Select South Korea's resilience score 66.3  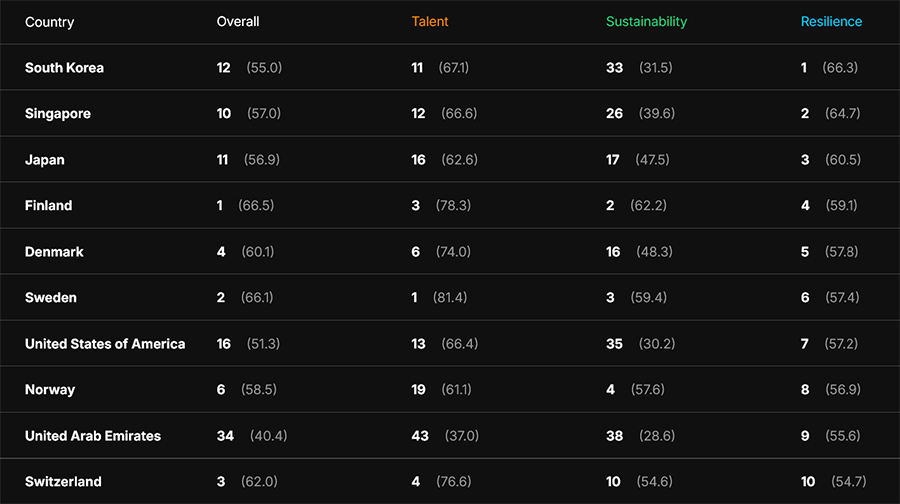click(x=840, y=68)
